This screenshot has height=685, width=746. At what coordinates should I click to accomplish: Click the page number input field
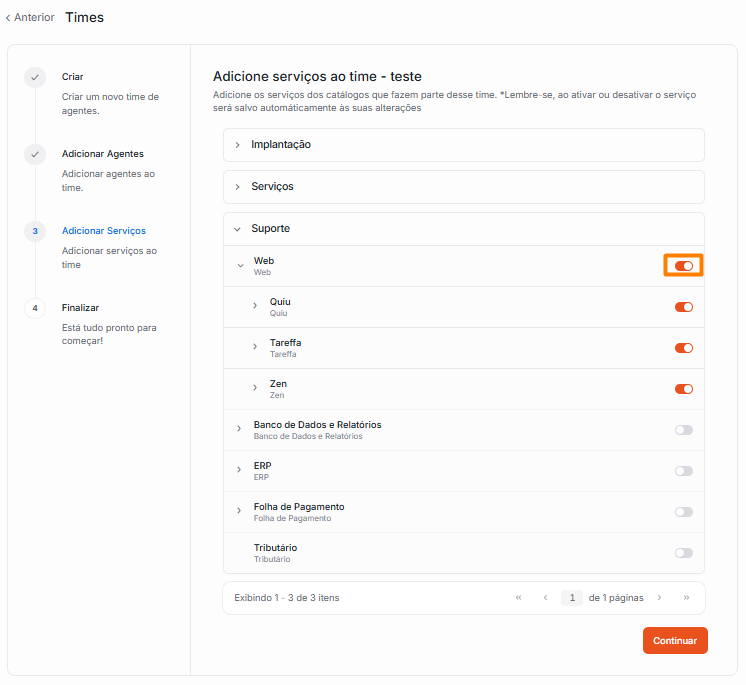click(572, 598)
